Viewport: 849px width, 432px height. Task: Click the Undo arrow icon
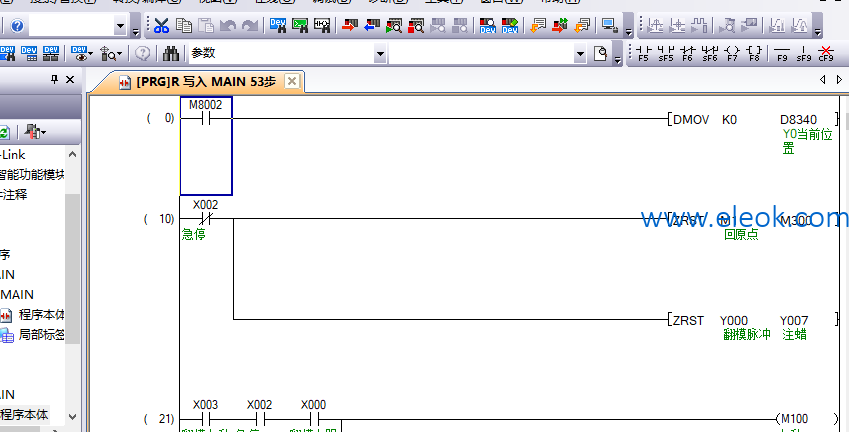[227, 25]
